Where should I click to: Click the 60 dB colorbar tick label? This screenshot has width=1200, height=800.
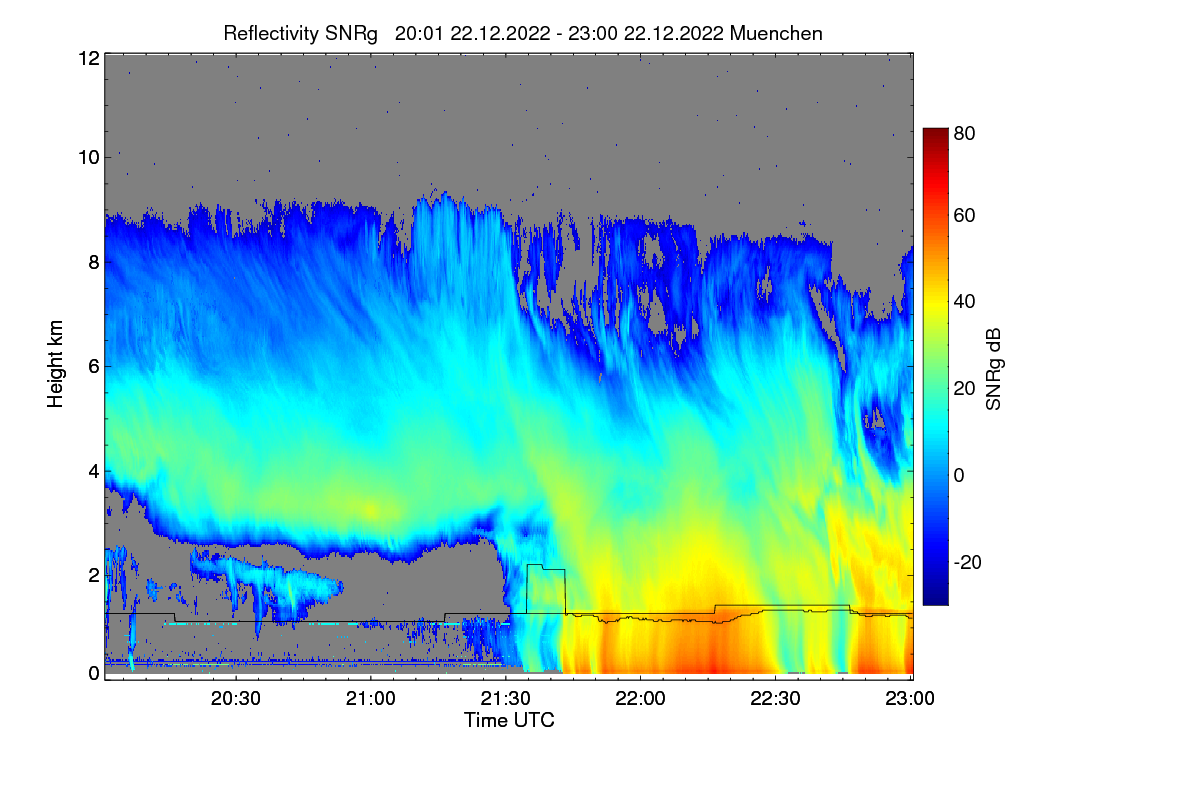964,216
